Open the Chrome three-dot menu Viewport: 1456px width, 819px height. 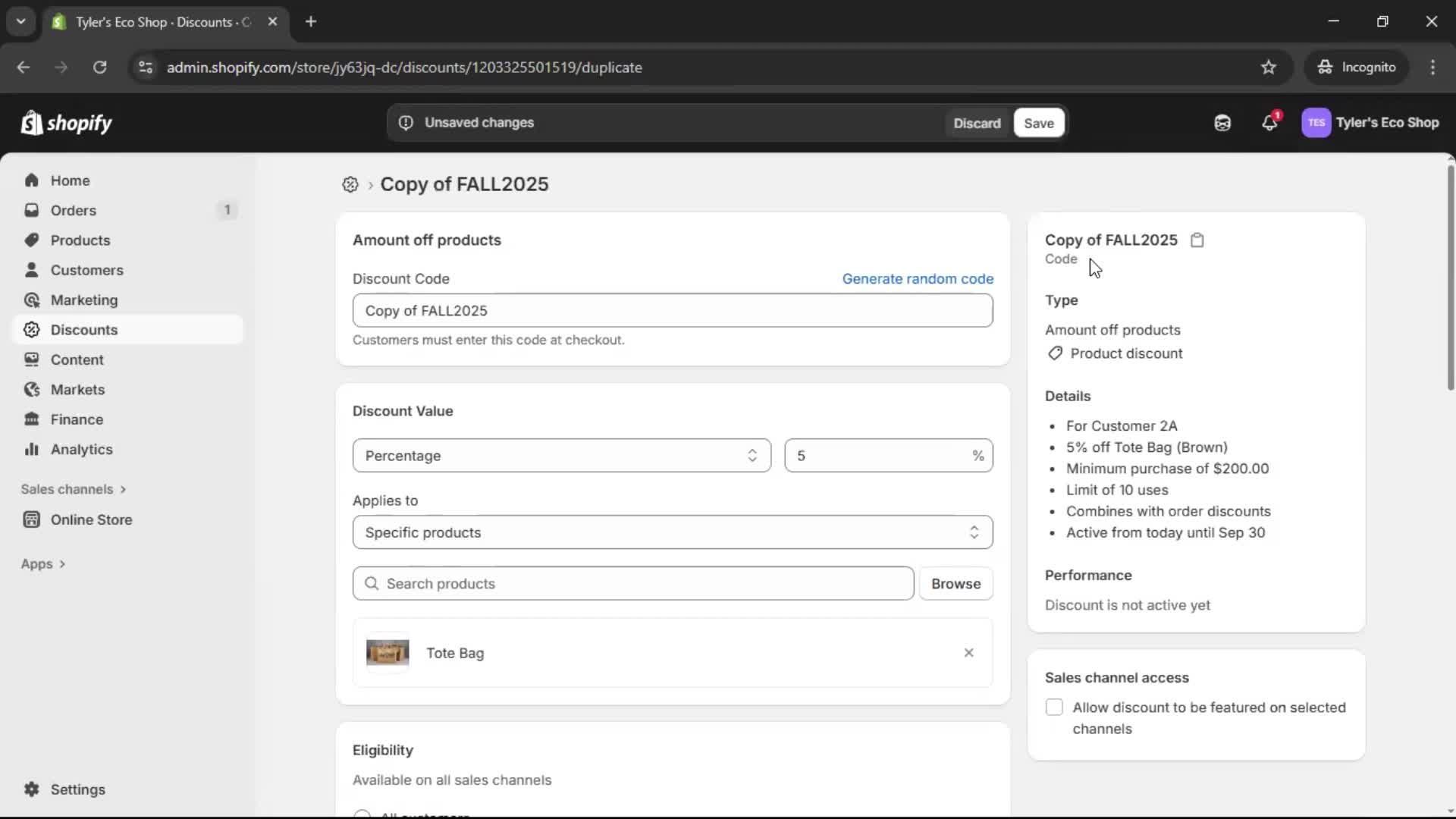pos(1433,67)
